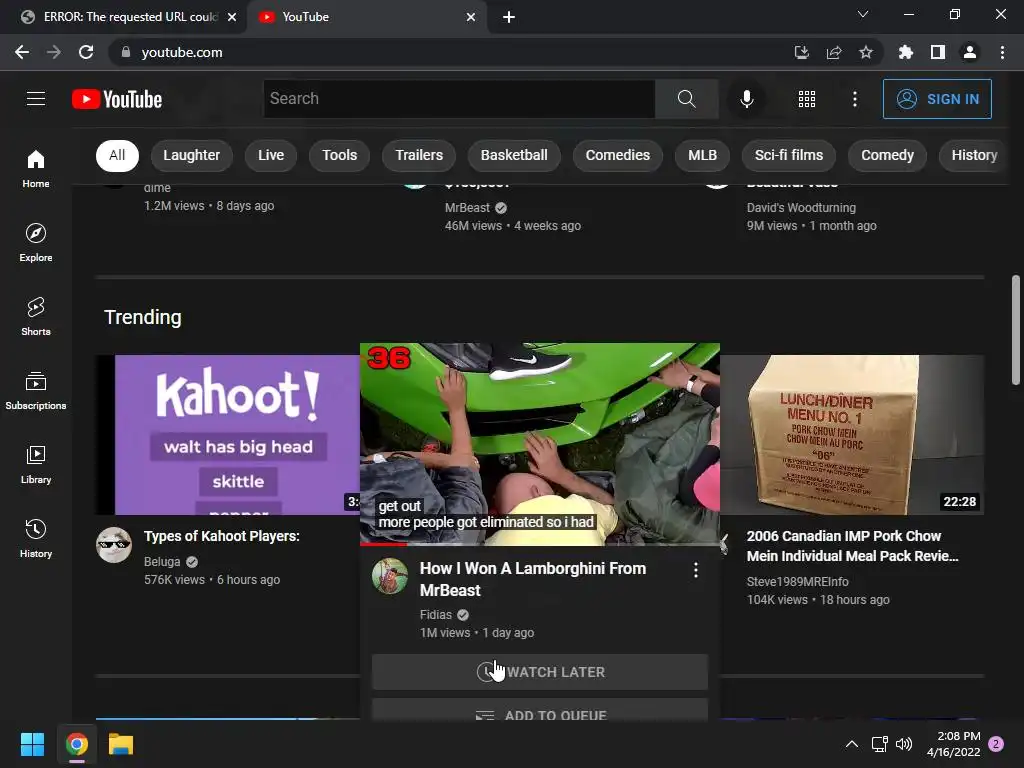Open a new browser tab
This screenshot has width=1024, height=768.
509,17
